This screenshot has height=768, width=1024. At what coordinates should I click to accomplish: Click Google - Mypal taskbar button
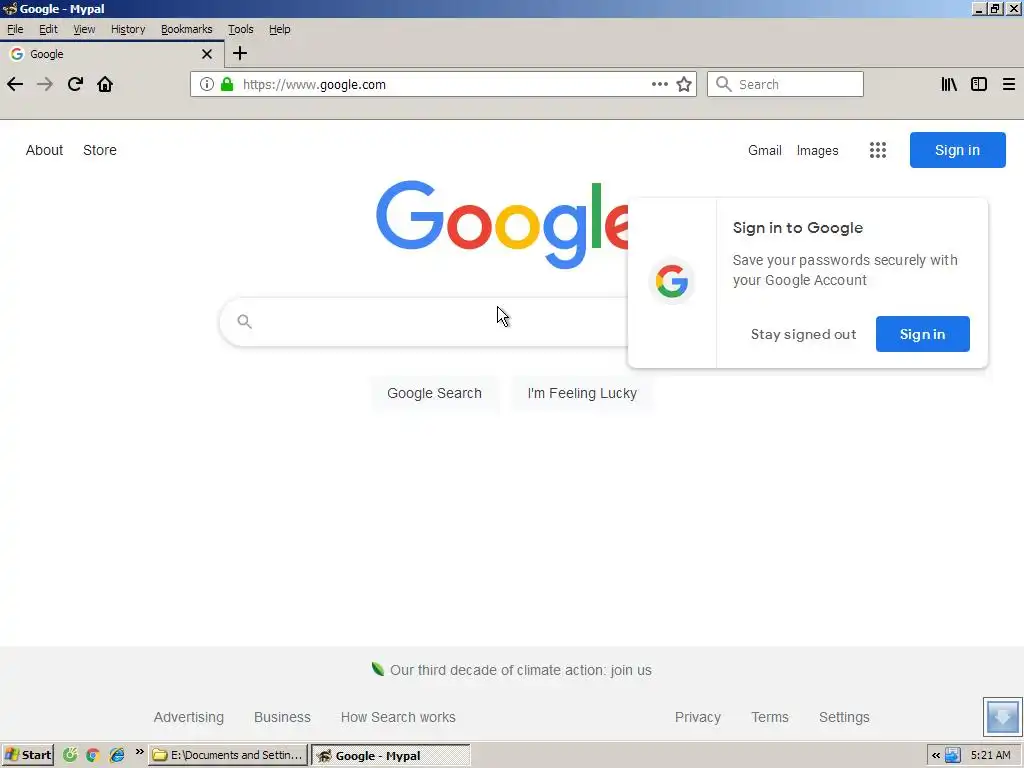(x=391, y=756)
